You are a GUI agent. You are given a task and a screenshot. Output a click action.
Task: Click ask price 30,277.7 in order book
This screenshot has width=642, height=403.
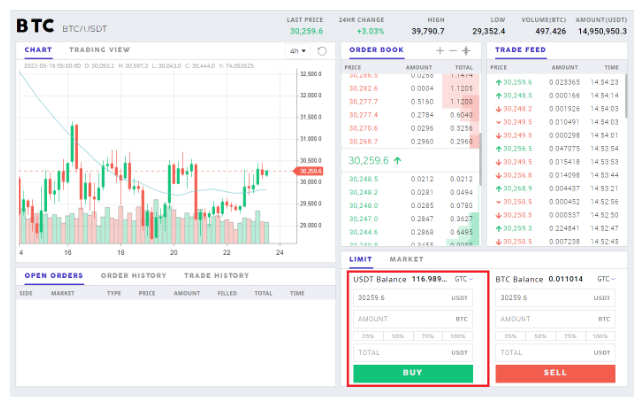(363, 102)
